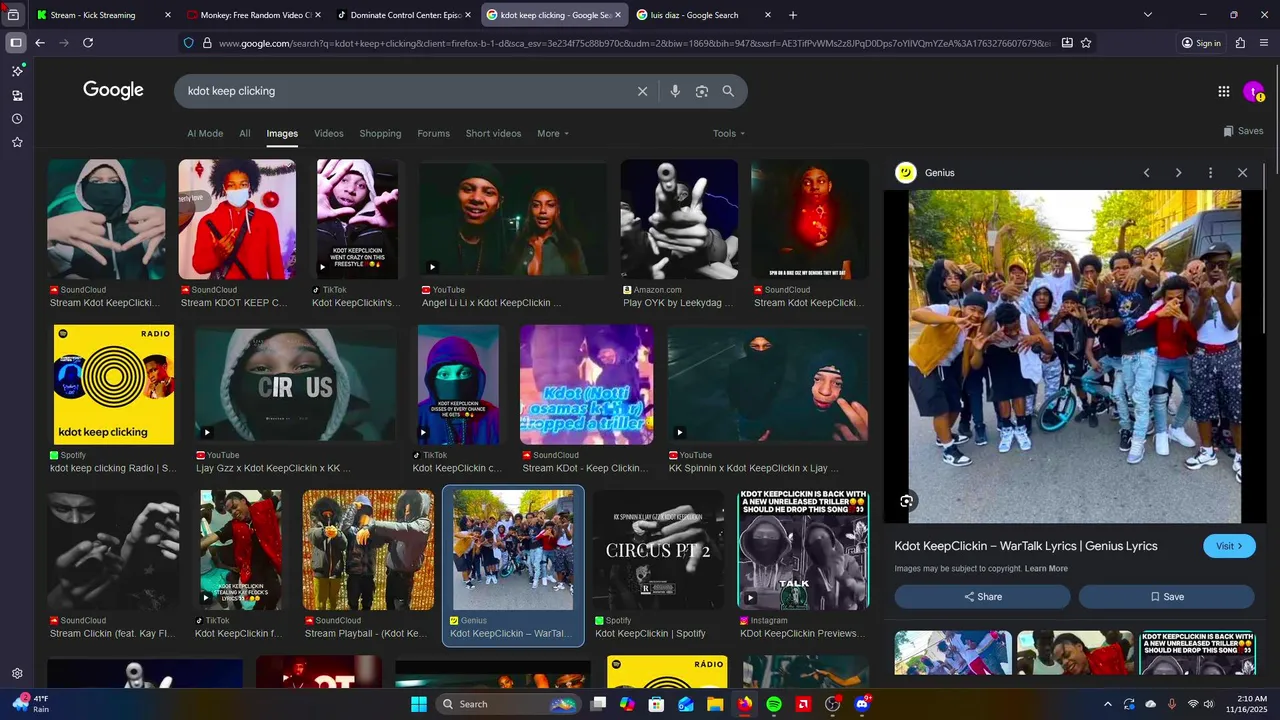The width and height of the screenshot is (1280, 720).
Task: Open a new browser tab
Action: [793, 15]
